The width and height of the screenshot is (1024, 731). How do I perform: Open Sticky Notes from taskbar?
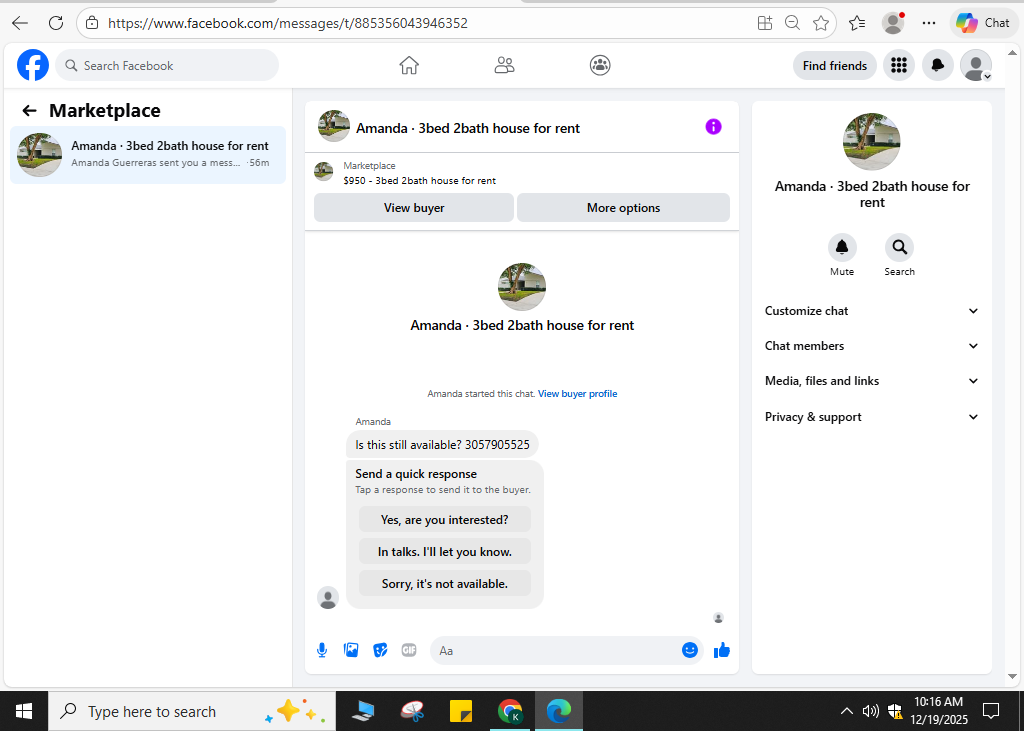(461, 711)
